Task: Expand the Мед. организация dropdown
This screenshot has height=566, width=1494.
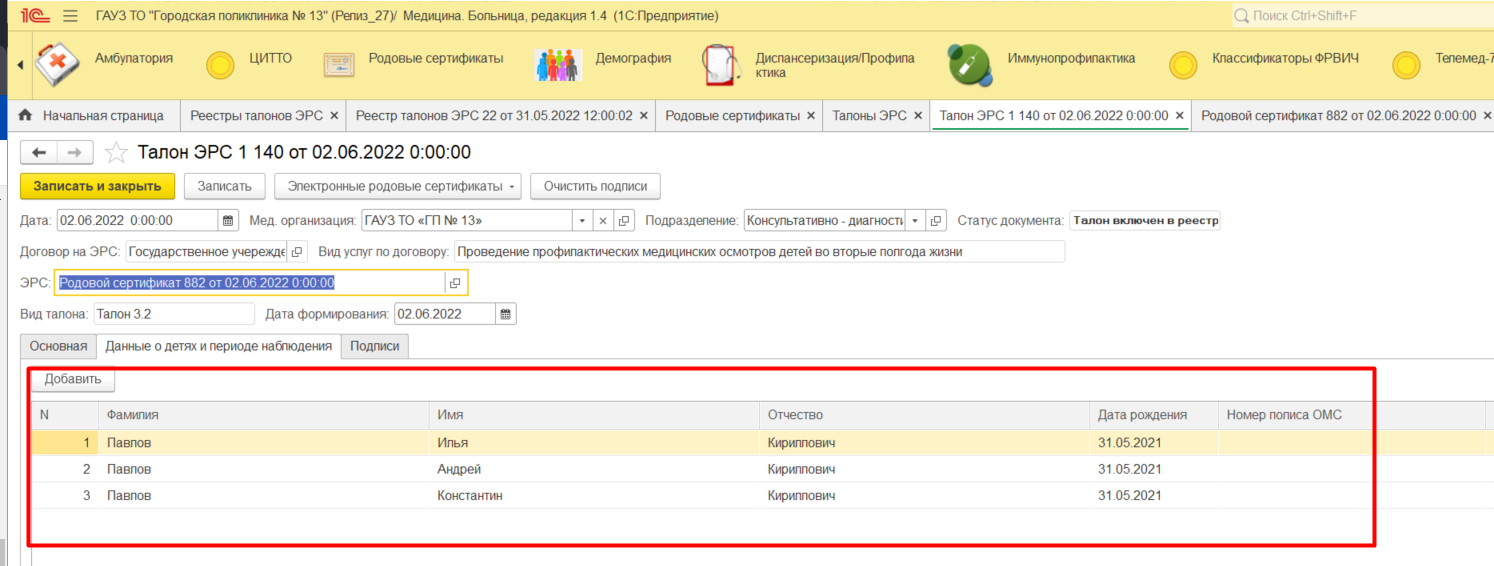Action: (x=582, y=221)
